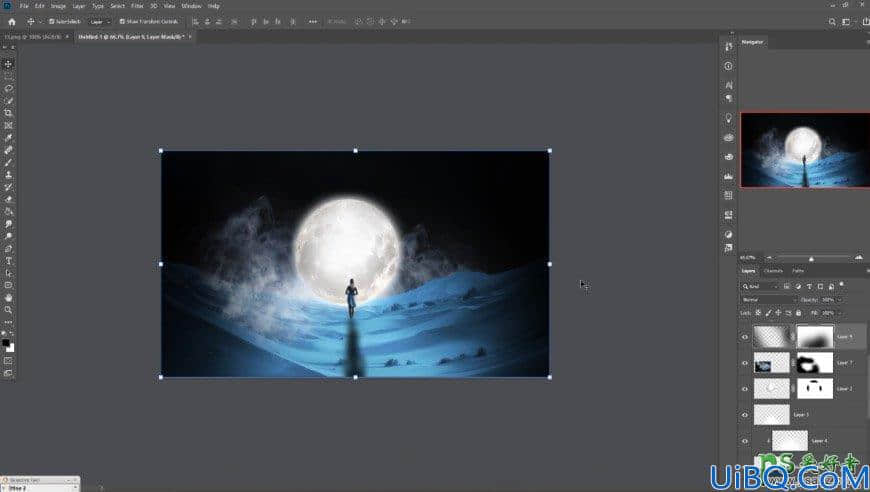The height and width of the screenshot is (492, 870).
Task: Select the Zoom tool in toolbox
Action: click(x=8, y=310)
